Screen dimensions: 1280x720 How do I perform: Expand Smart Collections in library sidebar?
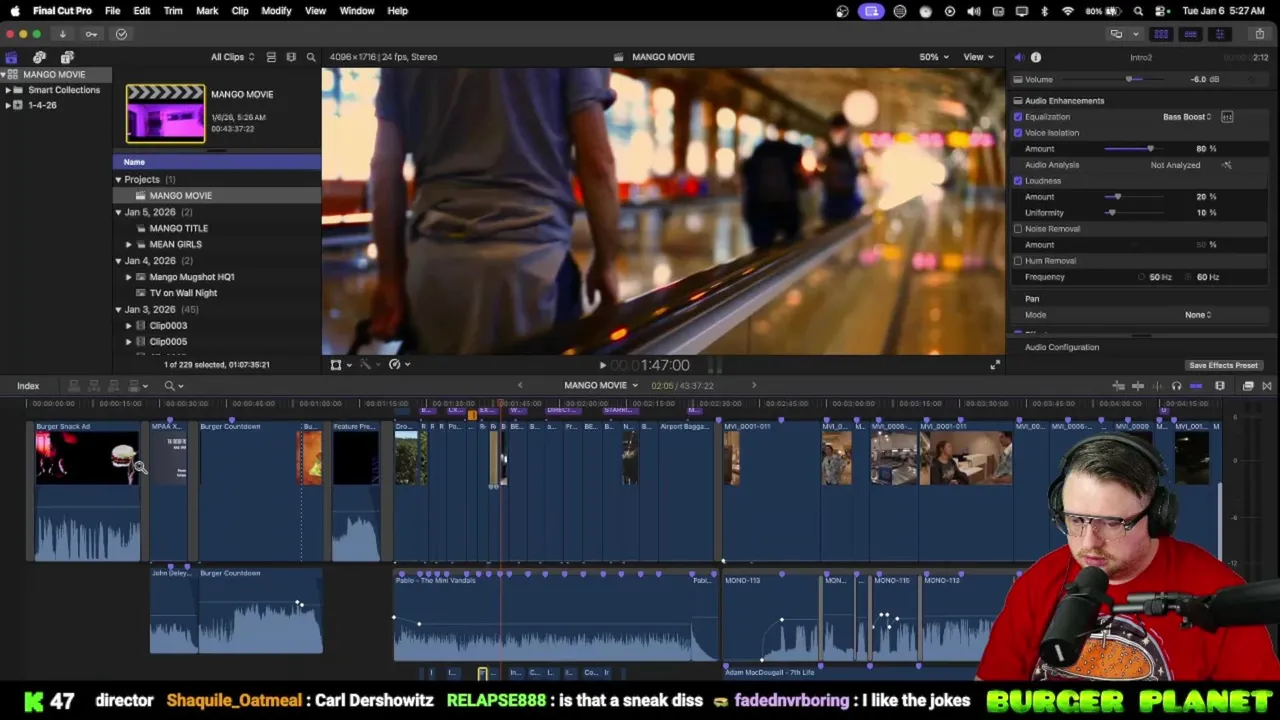tap(8, 90)
